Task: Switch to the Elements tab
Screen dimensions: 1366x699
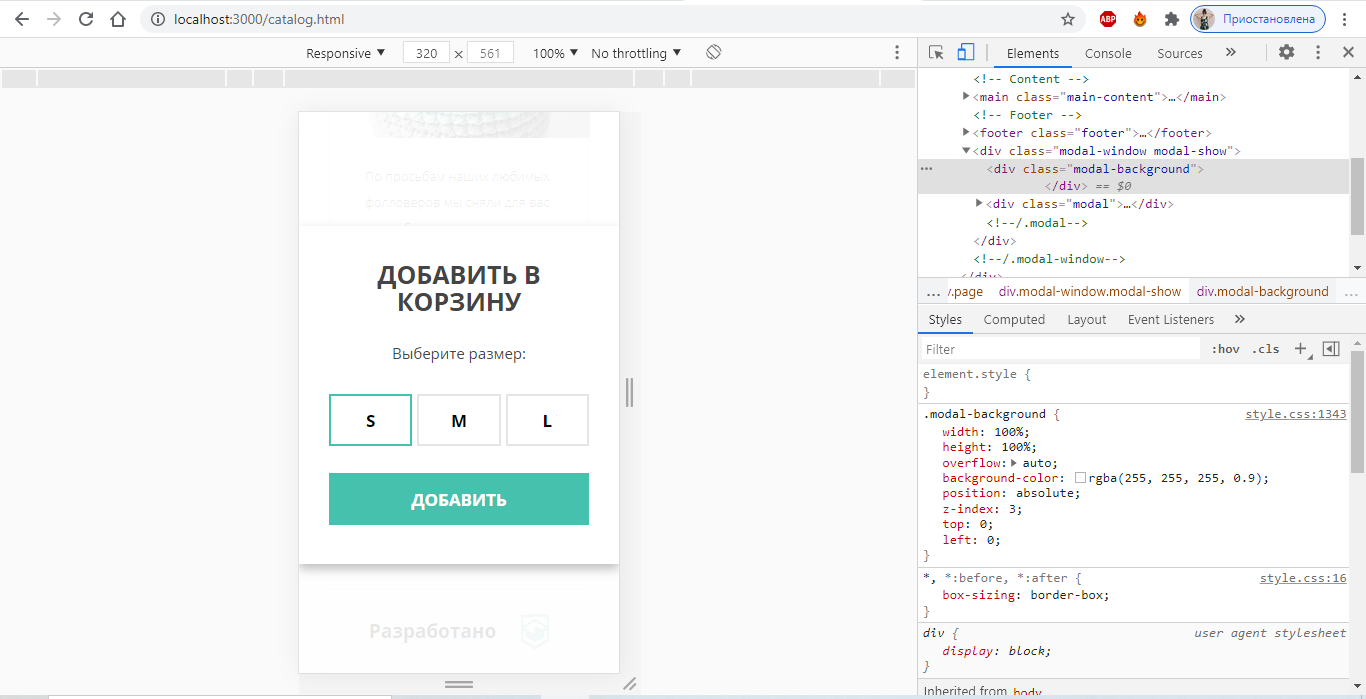Action: (1033, 53)
